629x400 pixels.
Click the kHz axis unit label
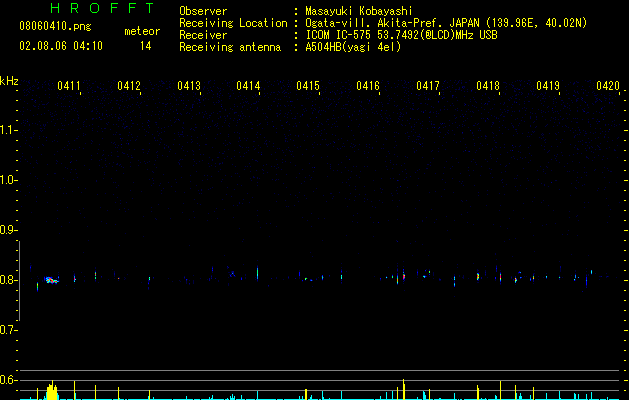[9, 81]
